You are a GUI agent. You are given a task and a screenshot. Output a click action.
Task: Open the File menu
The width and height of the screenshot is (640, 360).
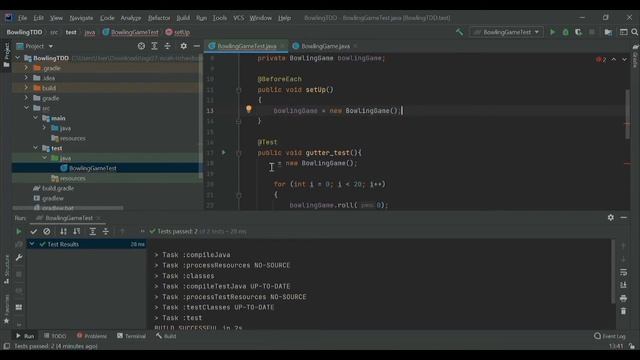[22, 18]
